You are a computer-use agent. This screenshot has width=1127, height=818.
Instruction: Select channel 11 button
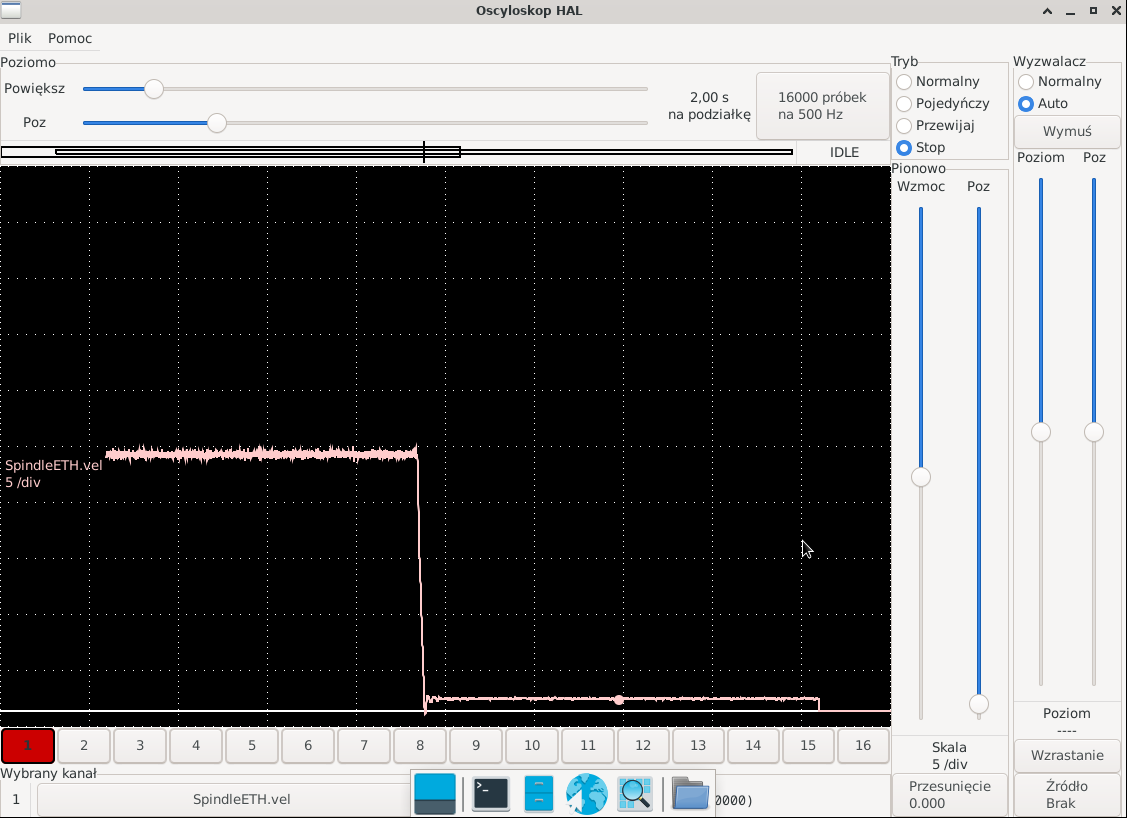[588, 745]
